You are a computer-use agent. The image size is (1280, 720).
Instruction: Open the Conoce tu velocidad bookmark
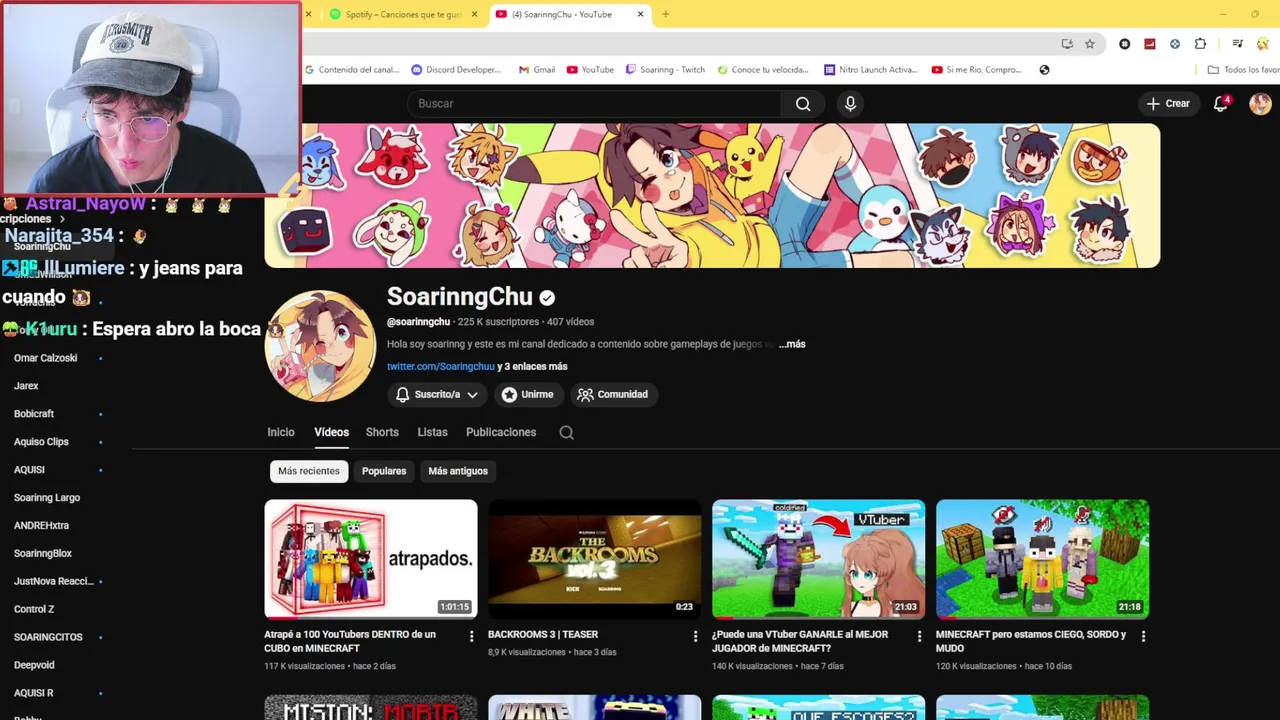(x=762, y=70)
